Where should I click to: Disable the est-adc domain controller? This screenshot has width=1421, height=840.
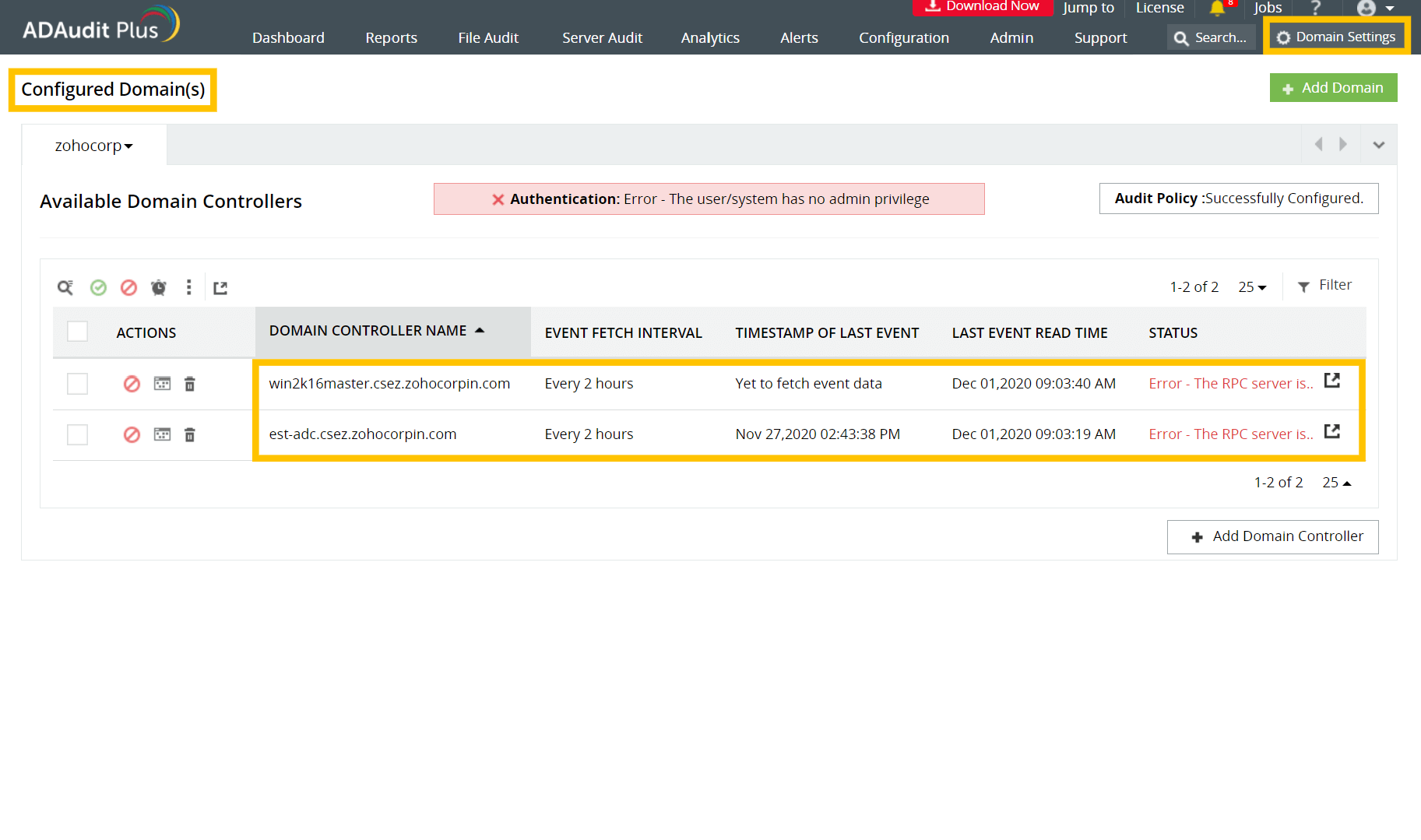point(132,434)
